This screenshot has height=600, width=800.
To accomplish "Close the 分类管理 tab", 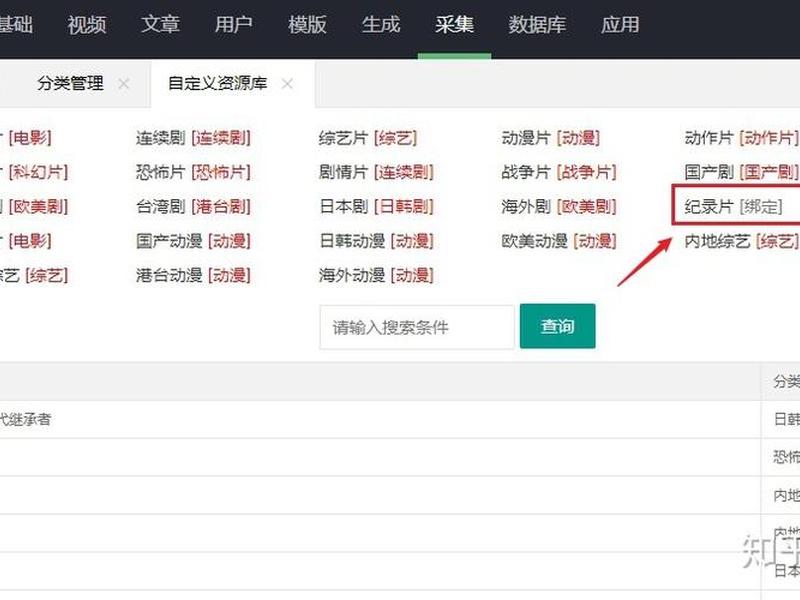I will tap(123, 84).
